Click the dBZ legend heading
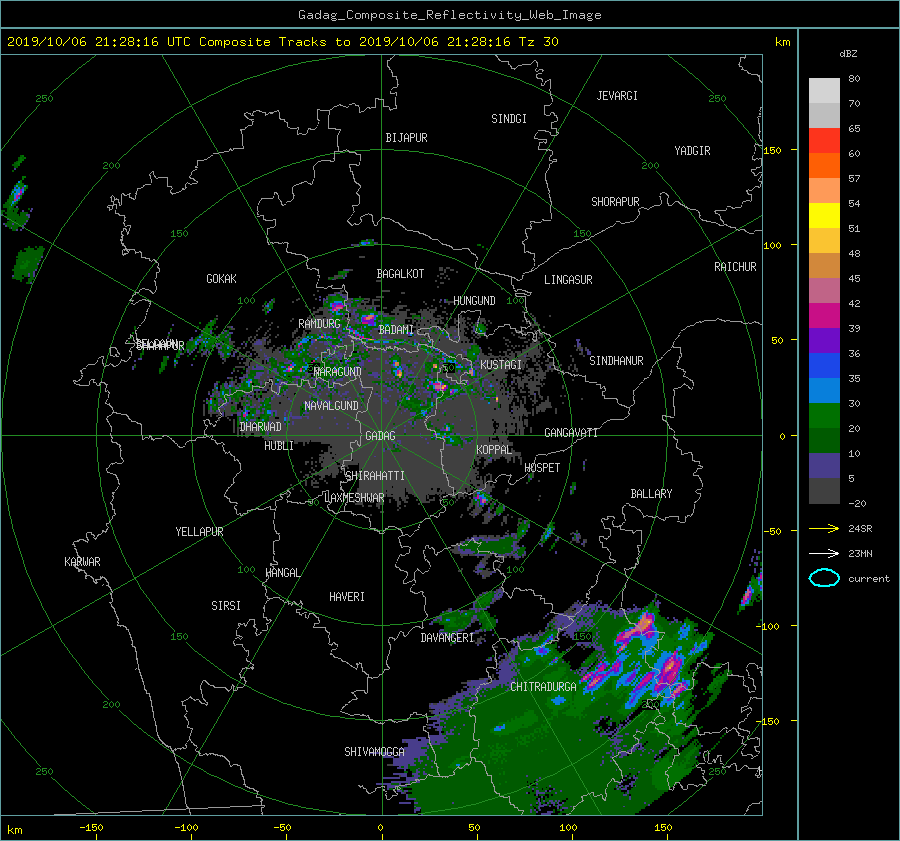900x841 pixels. tap(848, 54)
